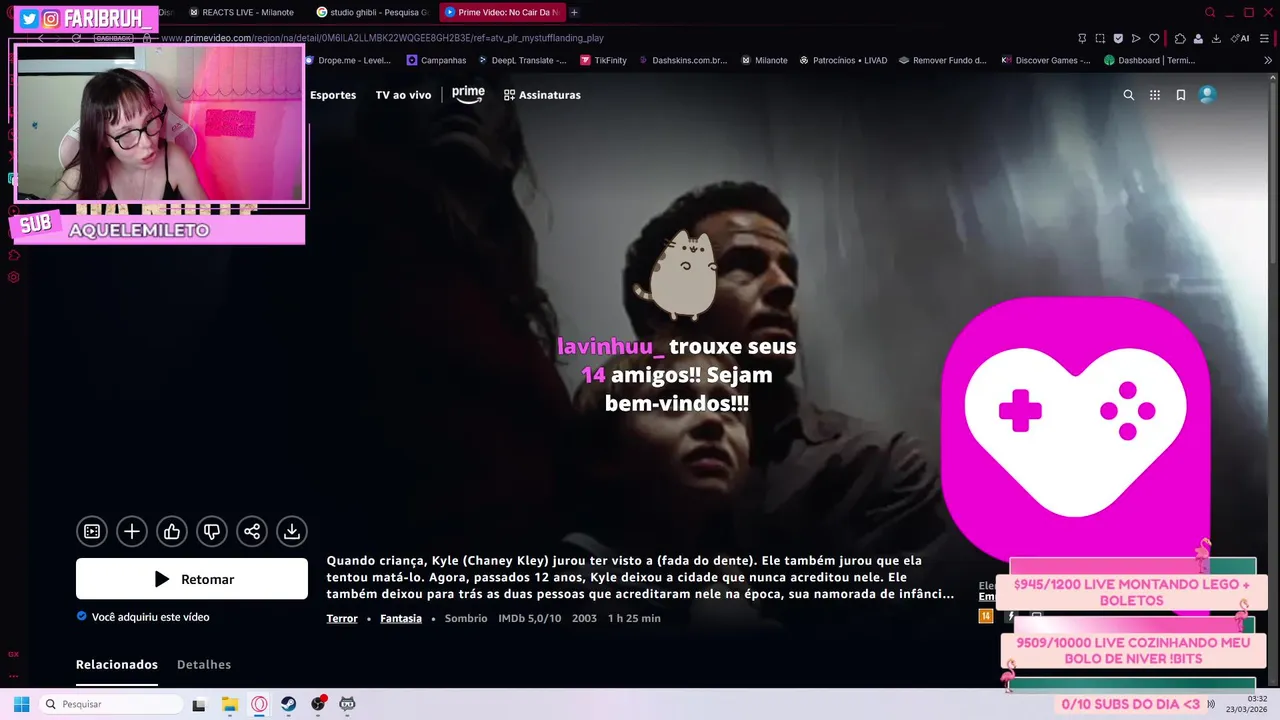Open Assinaturas menu

(x=542, y=95)
